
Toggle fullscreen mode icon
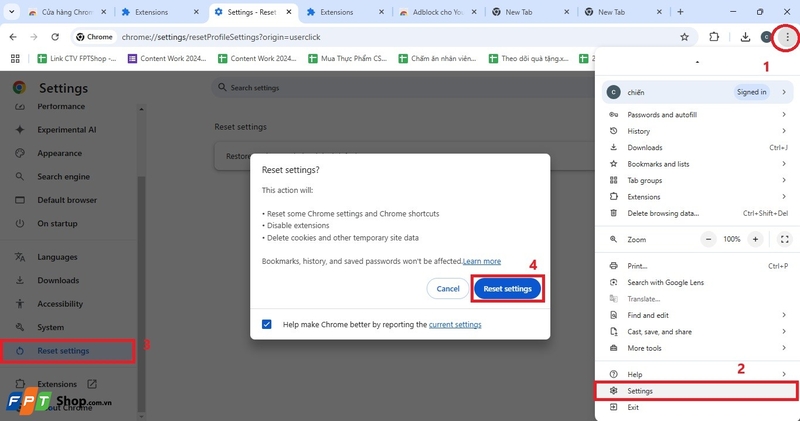click(785, 239)
